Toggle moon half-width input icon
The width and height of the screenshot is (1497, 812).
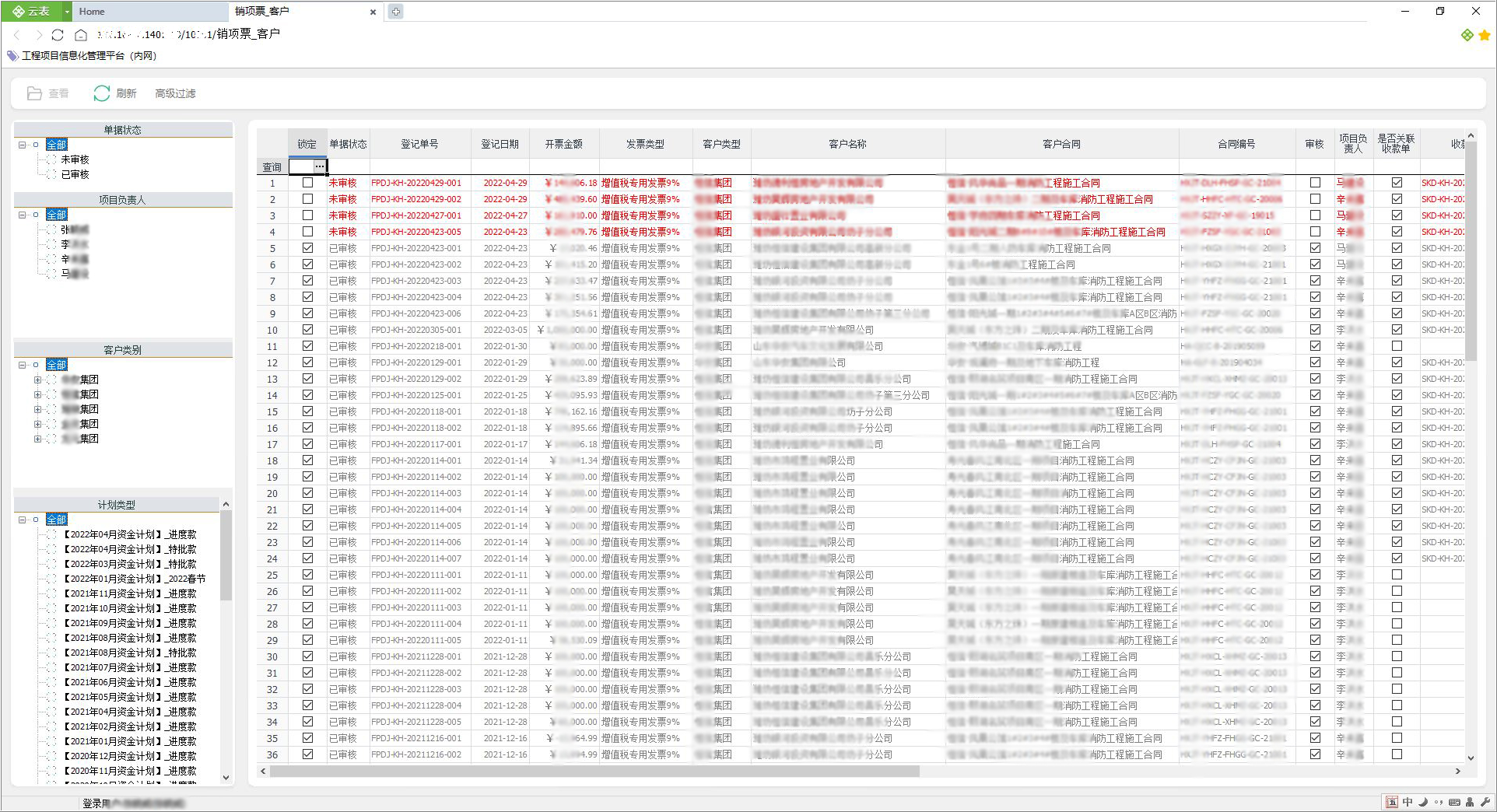click(1423, 802)
